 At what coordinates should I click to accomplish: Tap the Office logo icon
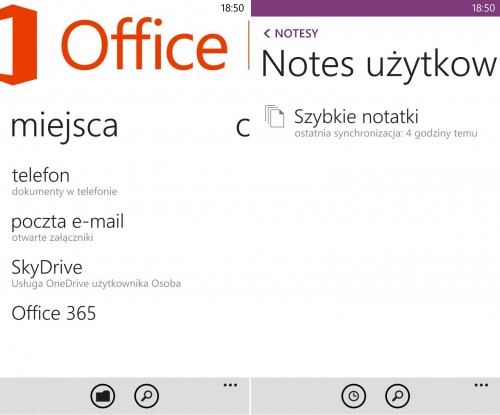(x=18, y=45)
